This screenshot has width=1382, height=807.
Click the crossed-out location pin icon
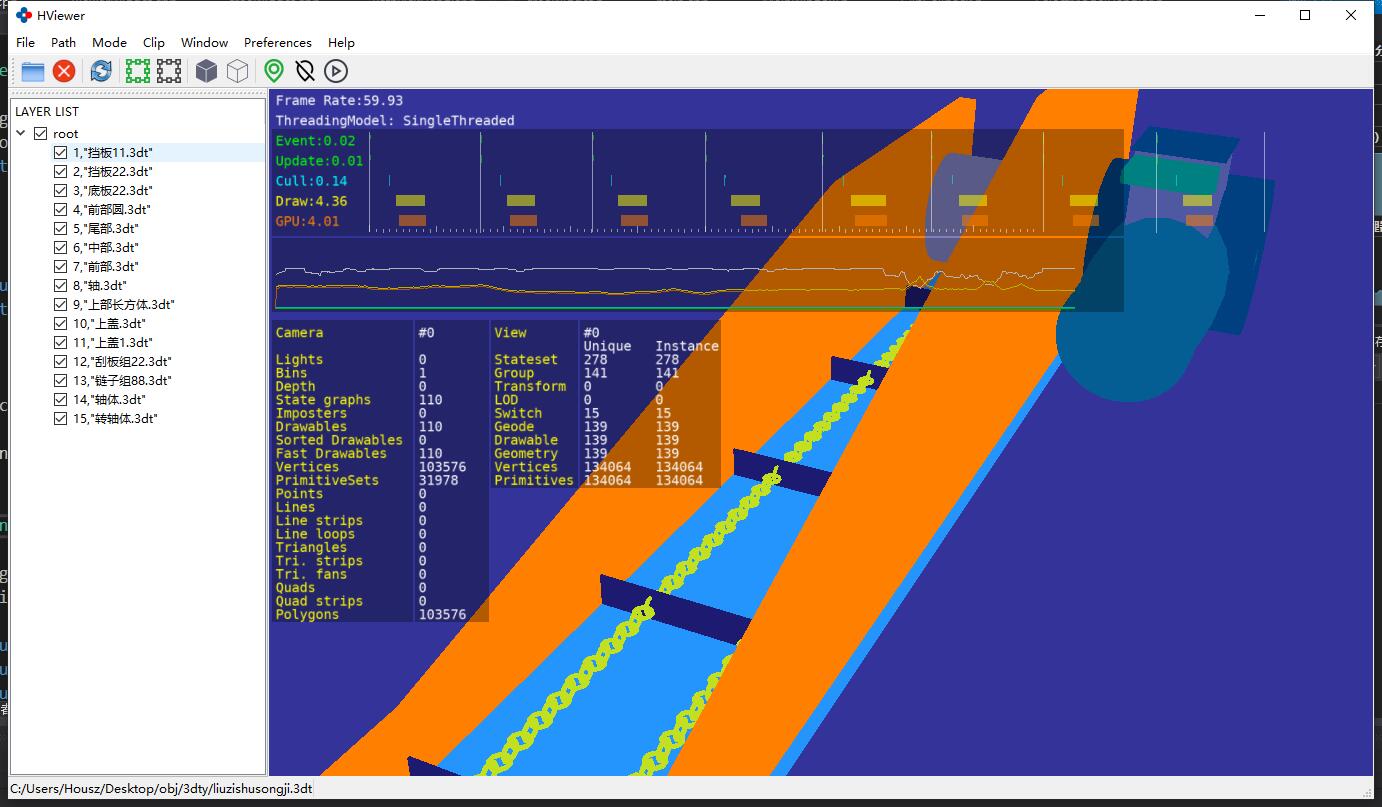point(305,71)
